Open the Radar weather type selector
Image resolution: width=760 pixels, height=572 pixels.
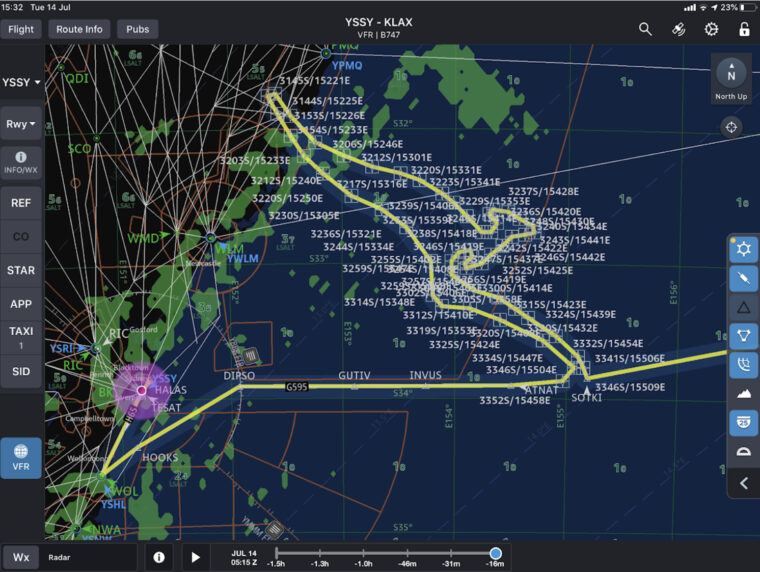(91, 557)
